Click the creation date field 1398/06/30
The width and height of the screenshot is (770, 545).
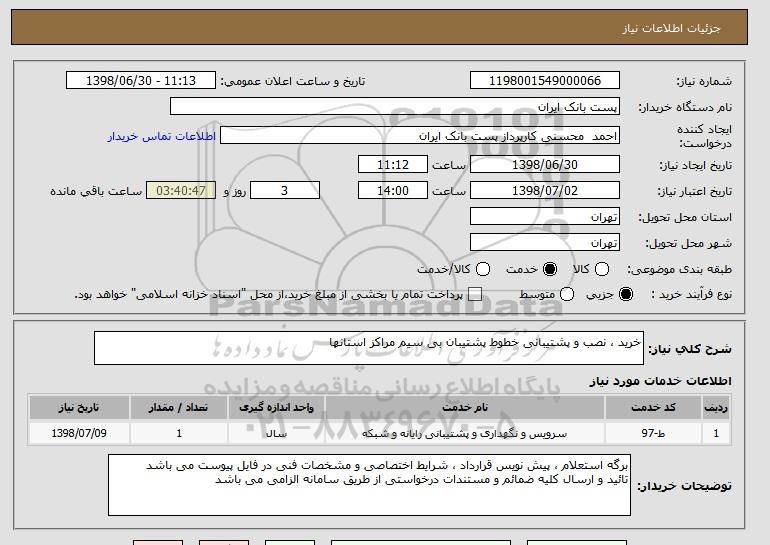[545, 164]
